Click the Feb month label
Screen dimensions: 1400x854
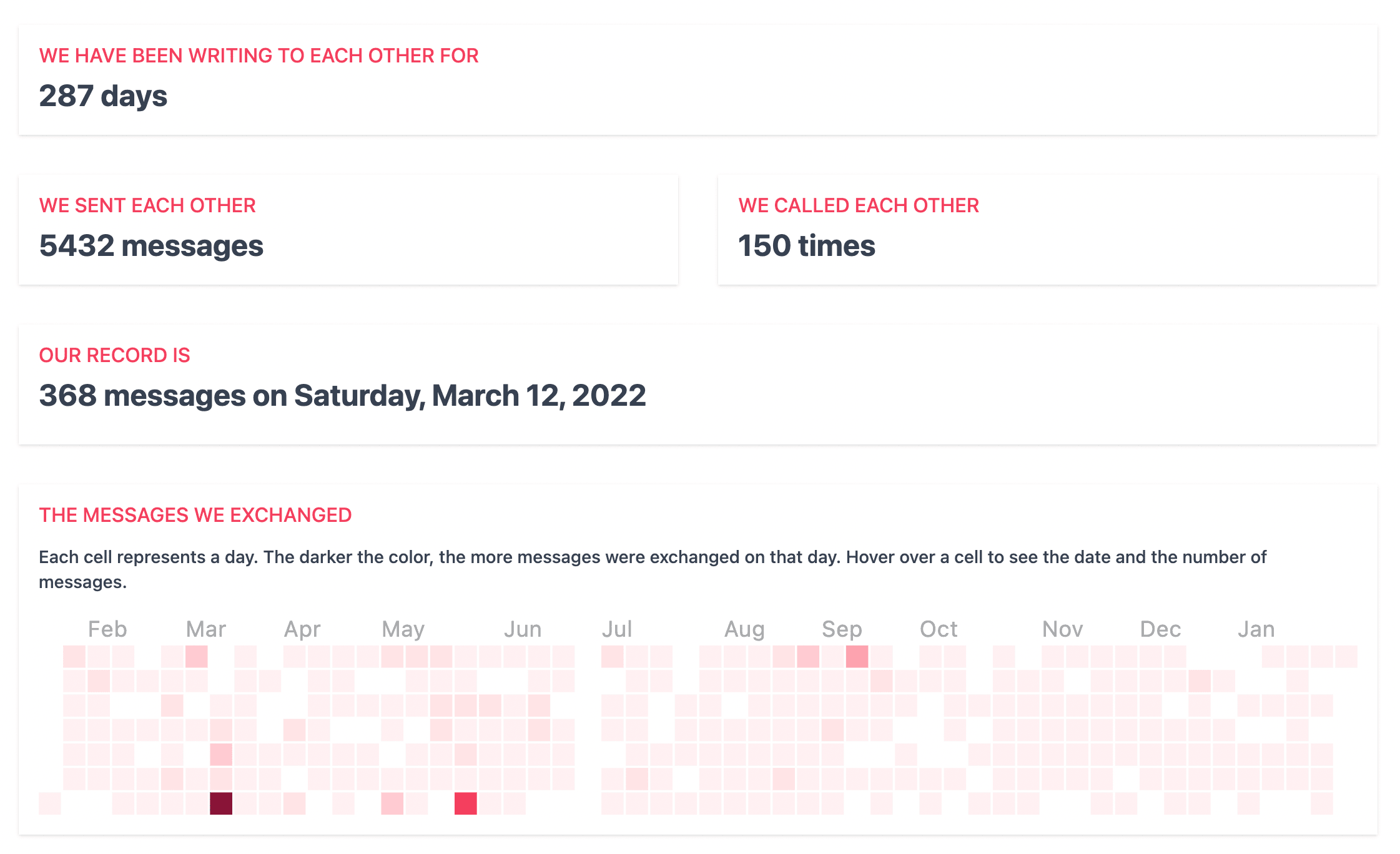pos(107,629)
